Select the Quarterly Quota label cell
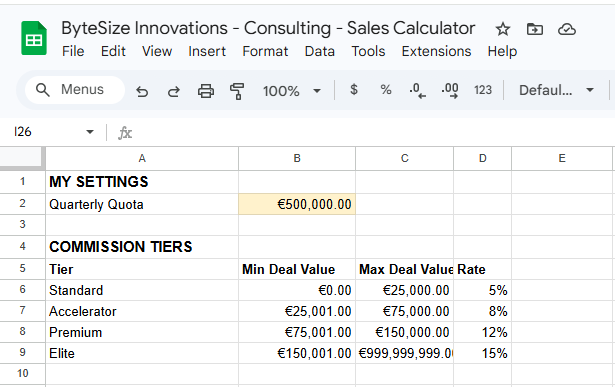The width and height of the screenshot is (615, 387). (x=142, y=204)
